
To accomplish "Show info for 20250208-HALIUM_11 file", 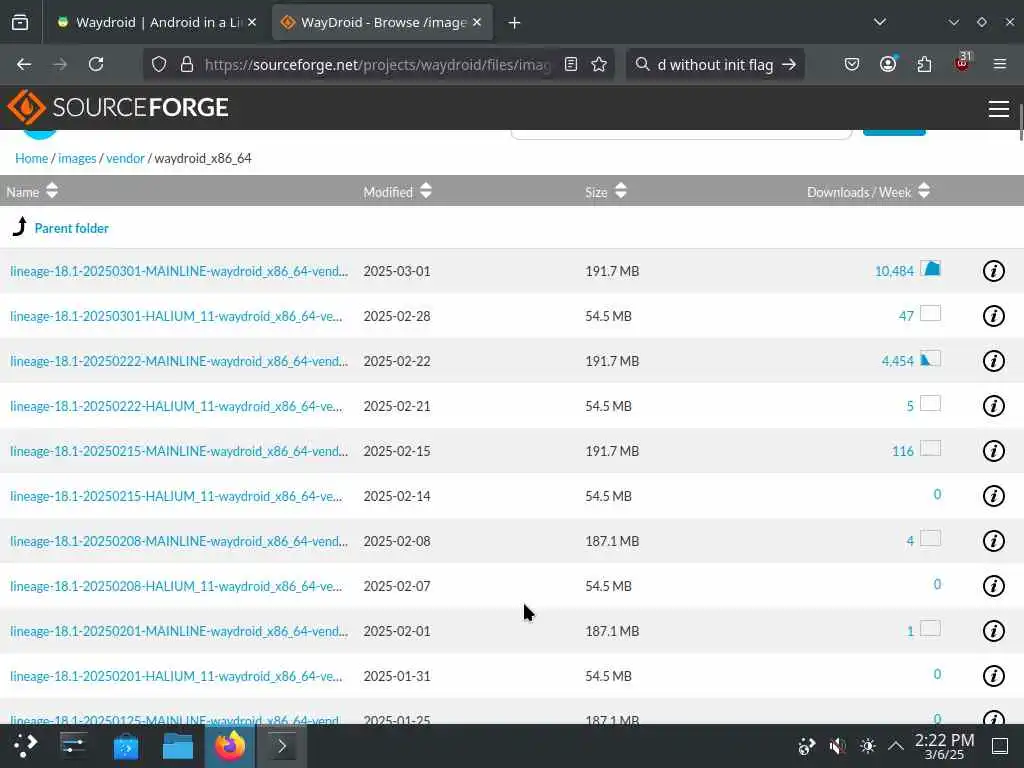I will click(x=993, y=586).
